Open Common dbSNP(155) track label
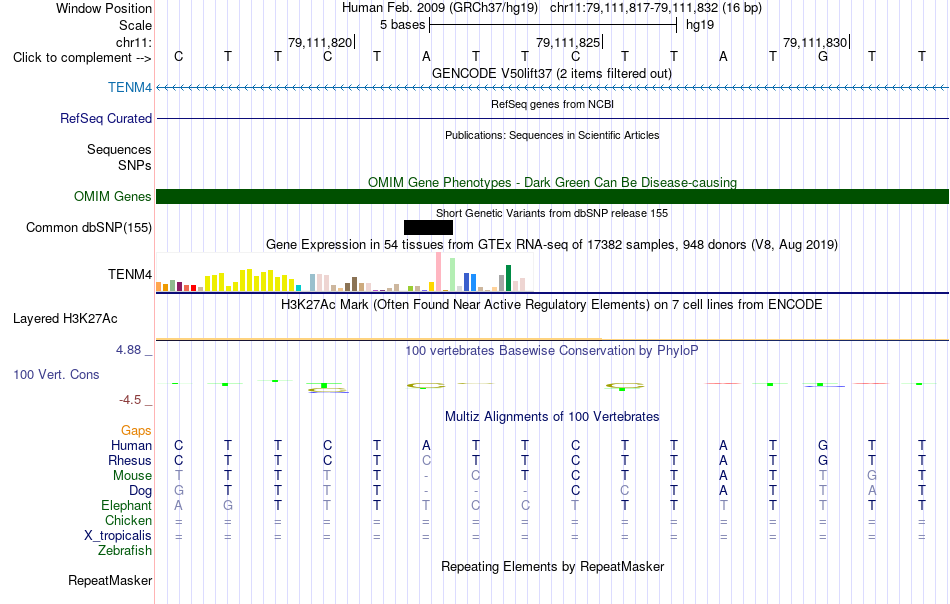This screenshot has width=950, height=604. [89, 227]
